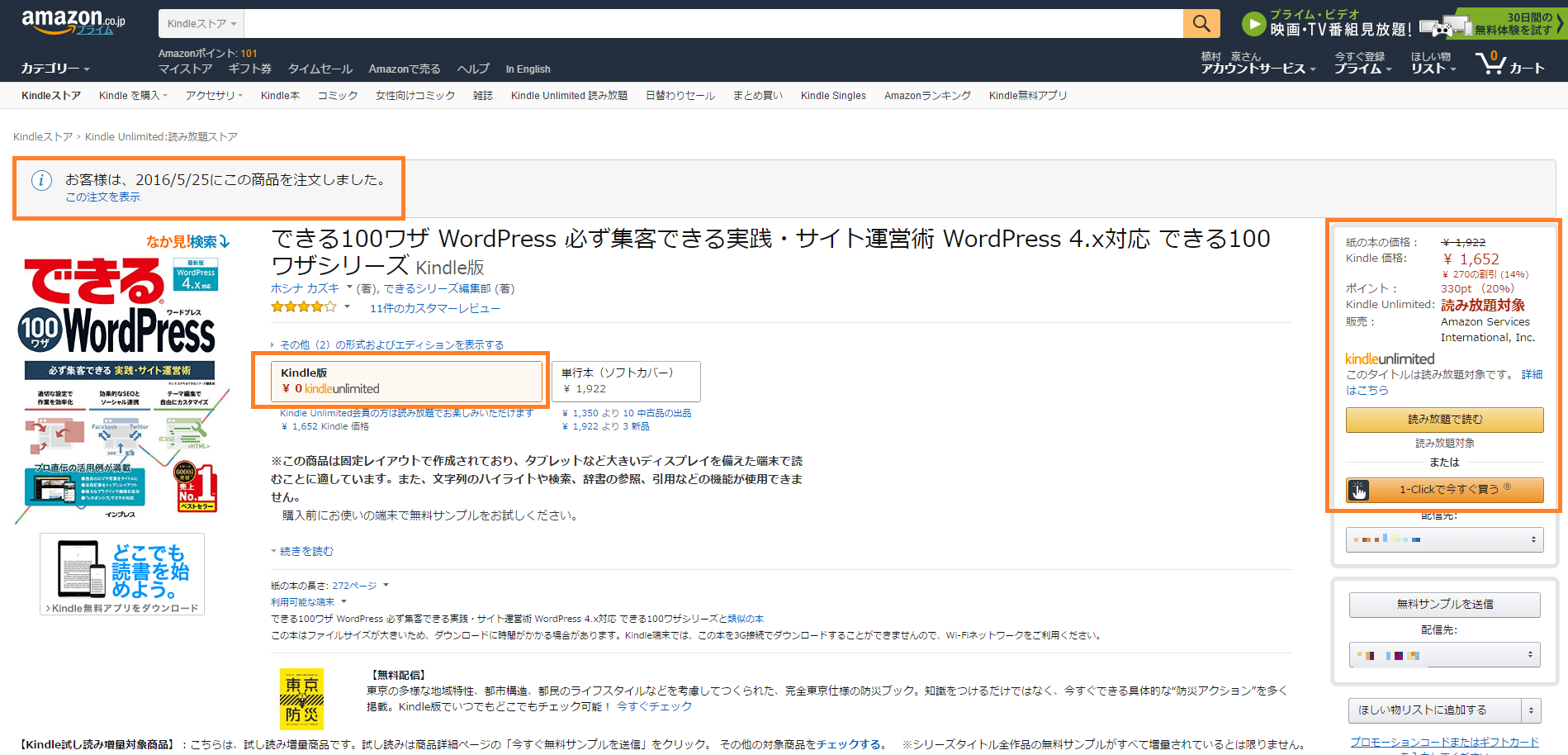
Task: Select 単行本(ソフトカバー) format box
Action: (626, 381)
